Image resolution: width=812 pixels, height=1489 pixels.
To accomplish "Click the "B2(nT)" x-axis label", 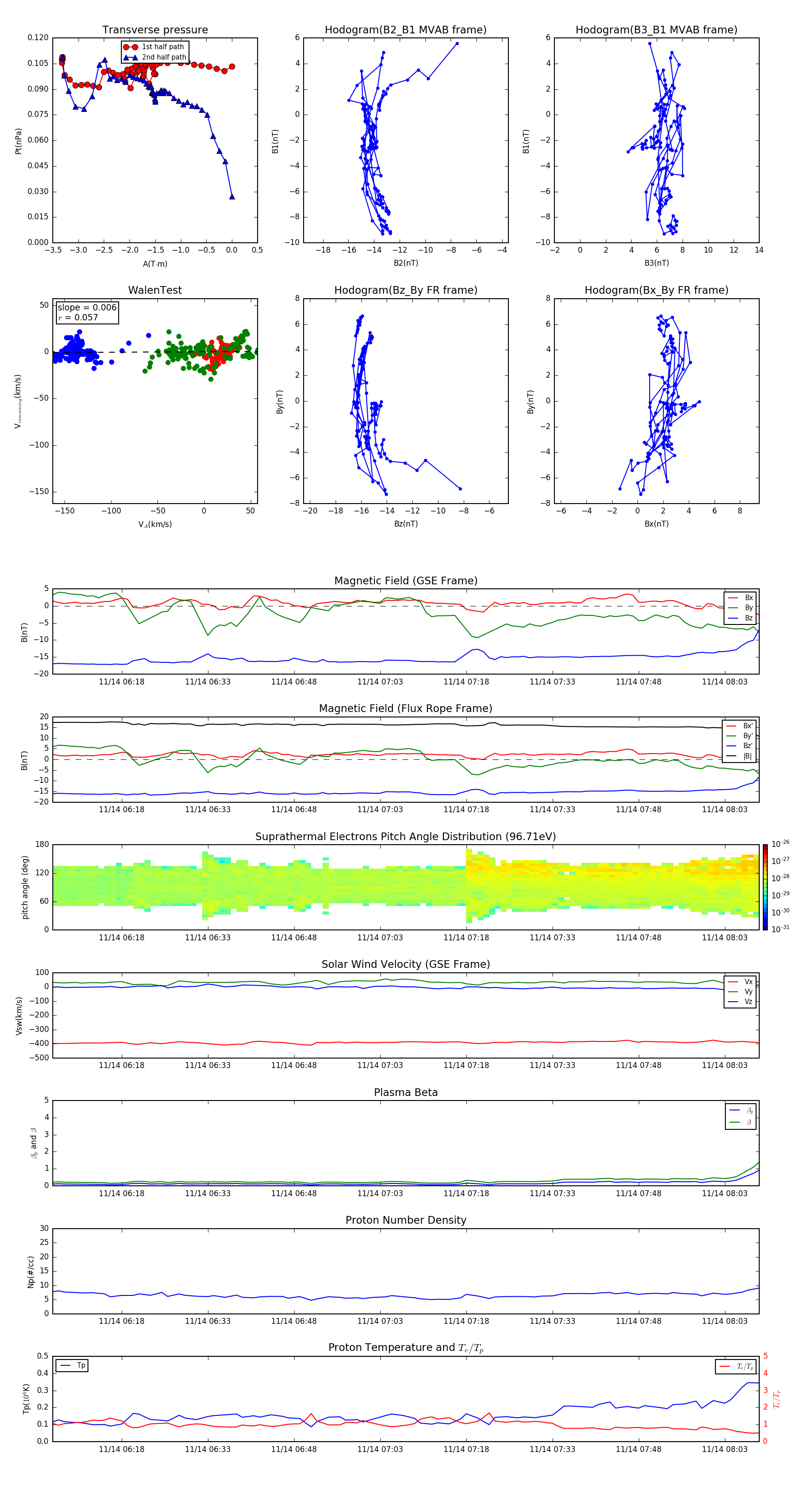I will click(x=406, y=263).
